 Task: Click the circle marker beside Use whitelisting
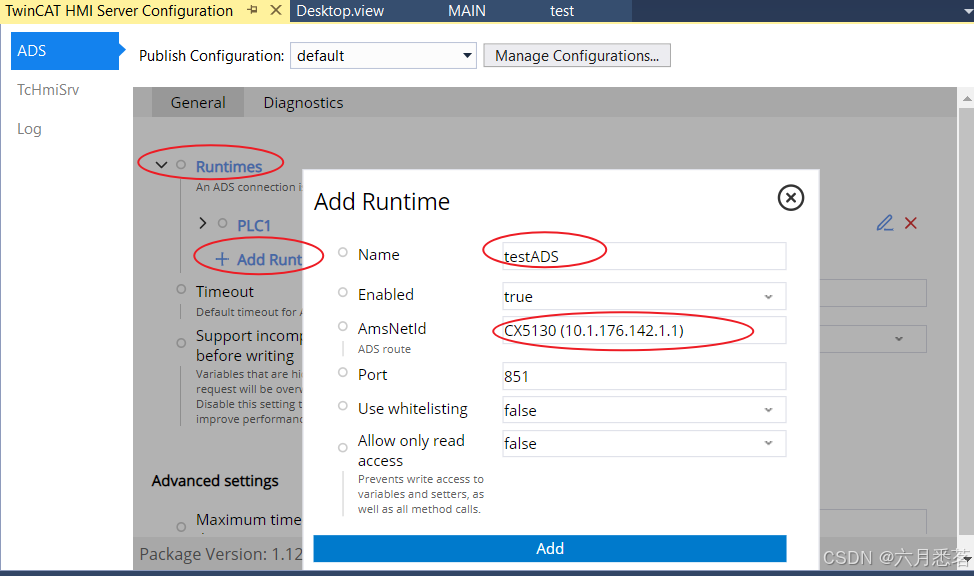coord(342,406)
